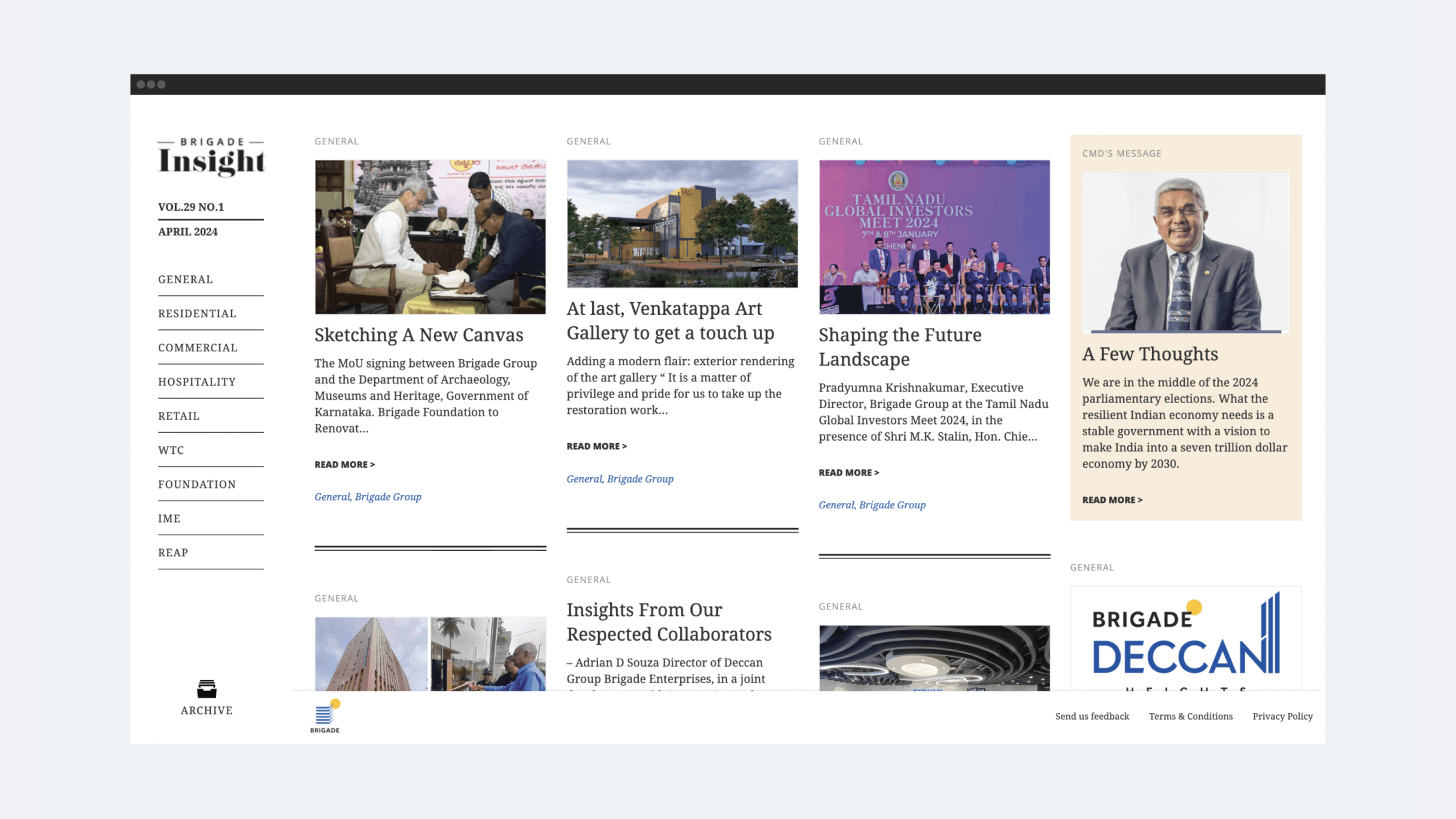Click the Brigade logo in footer
The height and width of the screenshot is (819, 1456).
(325, 716)
